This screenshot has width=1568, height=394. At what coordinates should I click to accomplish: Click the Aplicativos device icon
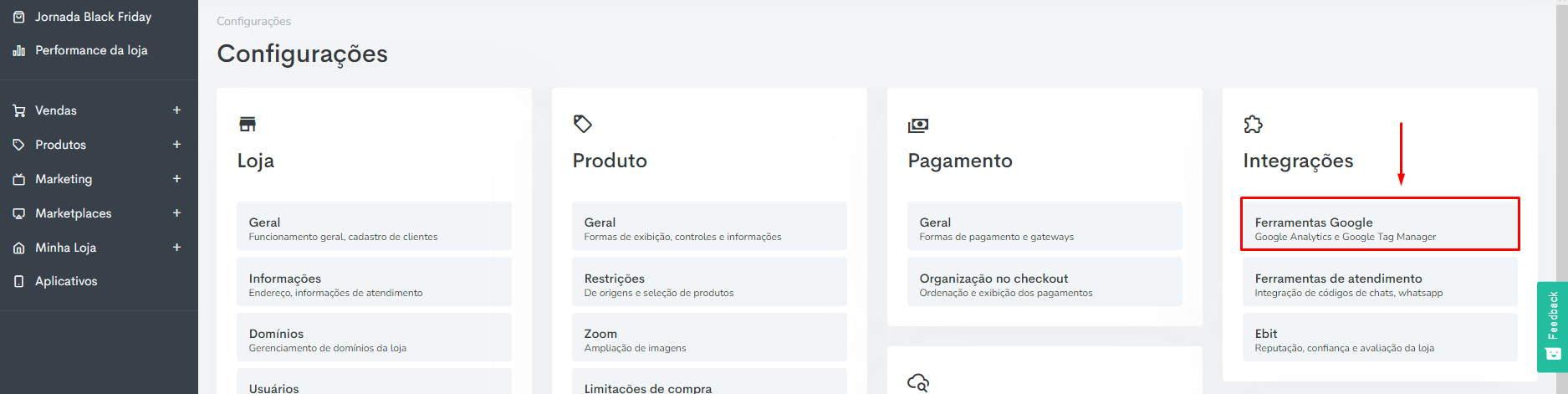click(x=18, y=281)
